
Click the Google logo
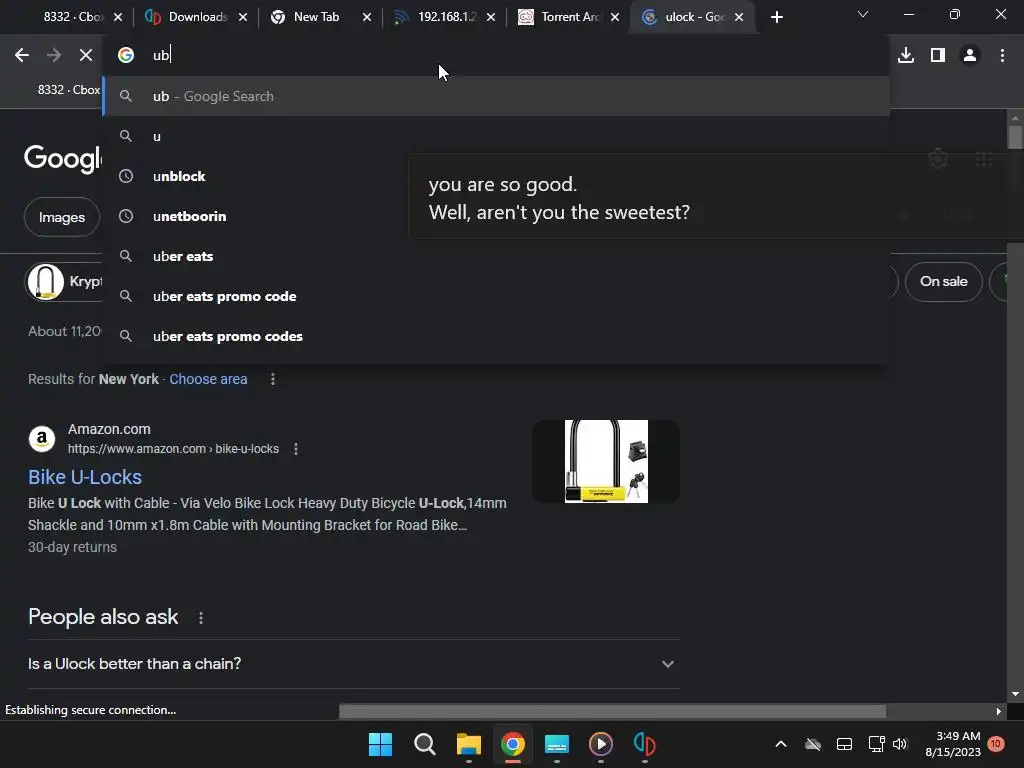[63, 157]
